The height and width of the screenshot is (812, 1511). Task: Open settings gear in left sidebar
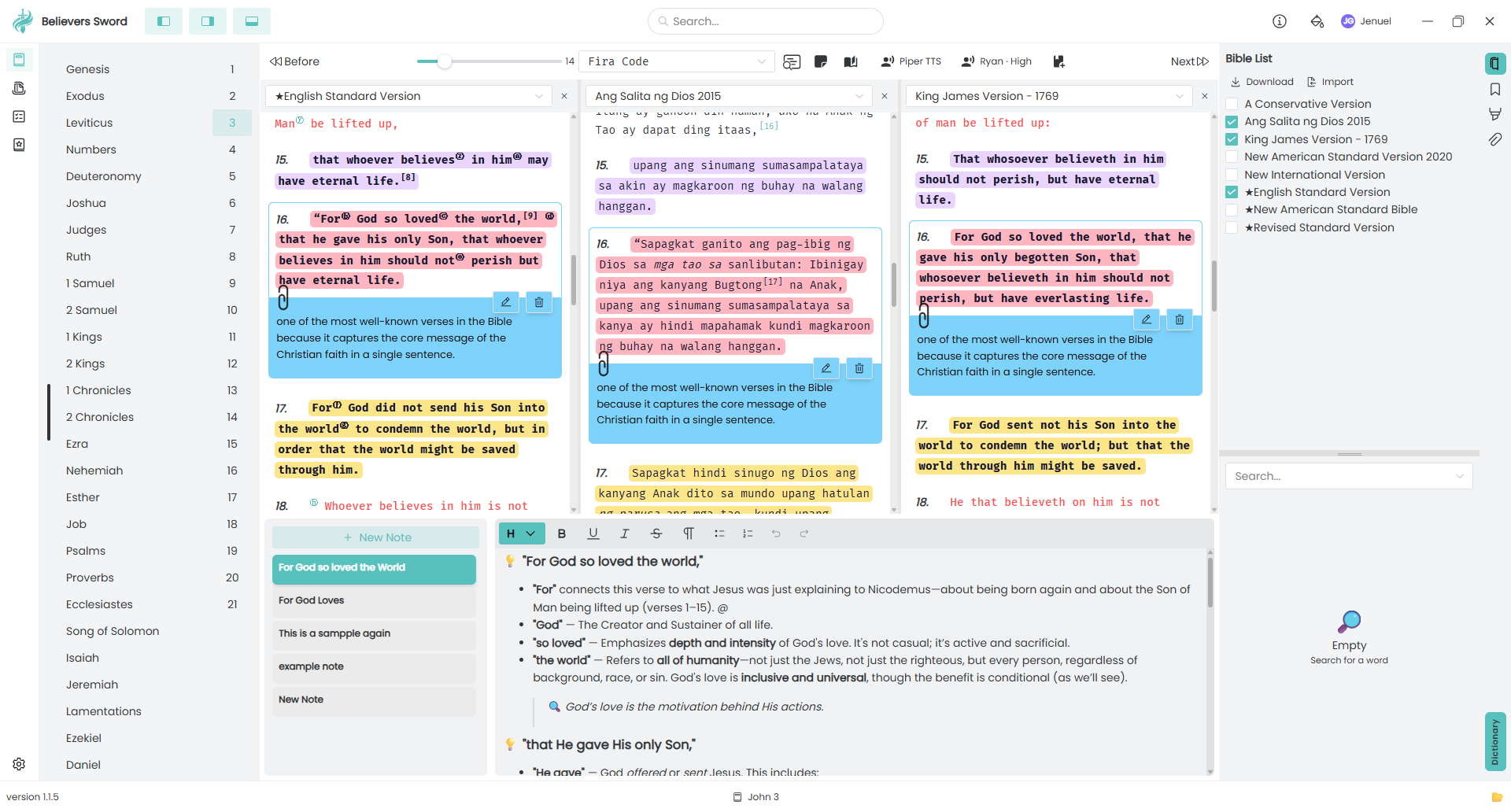pyautogui.click(x=19, y=764)
